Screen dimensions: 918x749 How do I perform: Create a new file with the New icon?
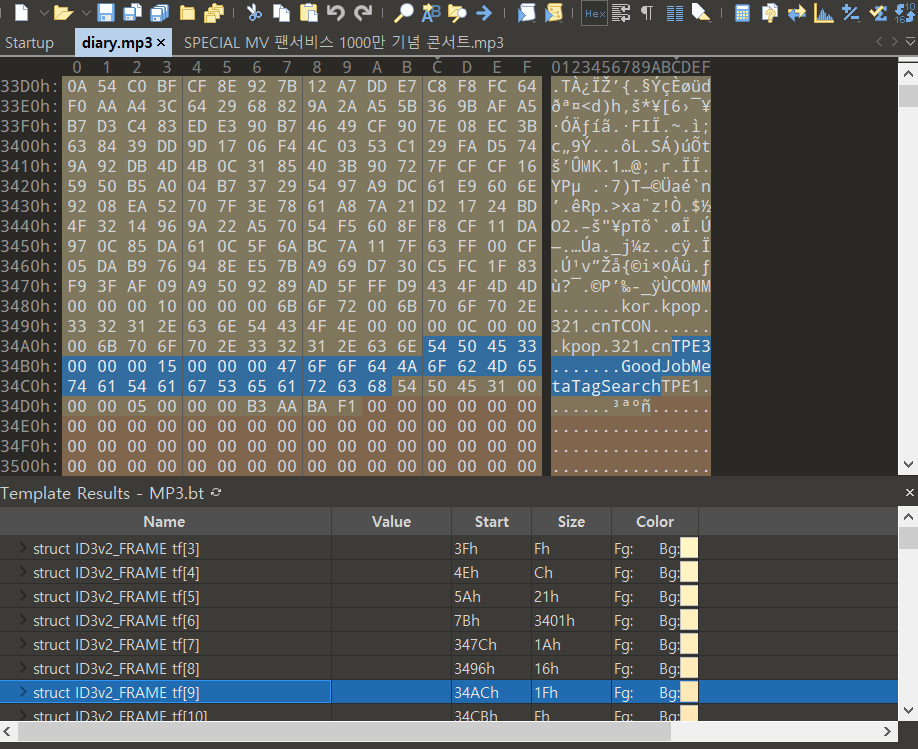(x=21, y=12)
